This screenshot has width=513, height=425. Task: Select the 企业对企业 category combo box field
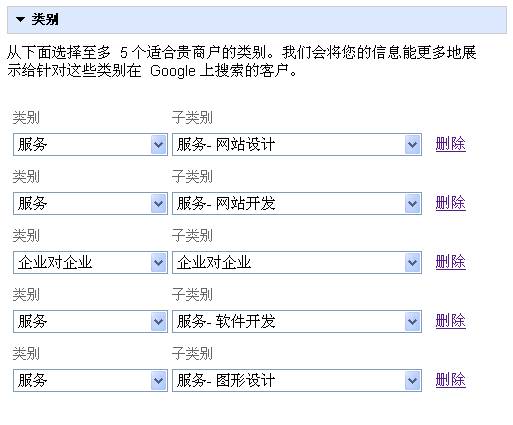pyautogui.click(x=90, y=263)
